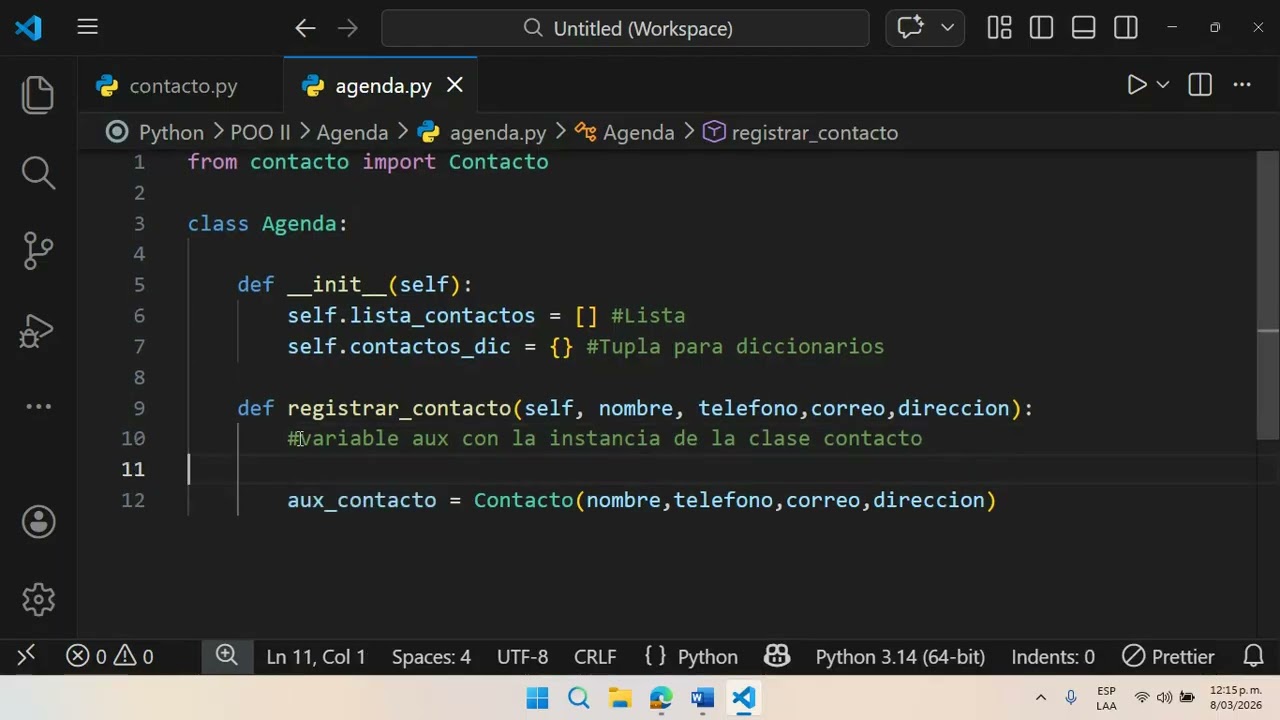Click line number 9 in gutter
1280x720 pixels.
coord(138,408)
